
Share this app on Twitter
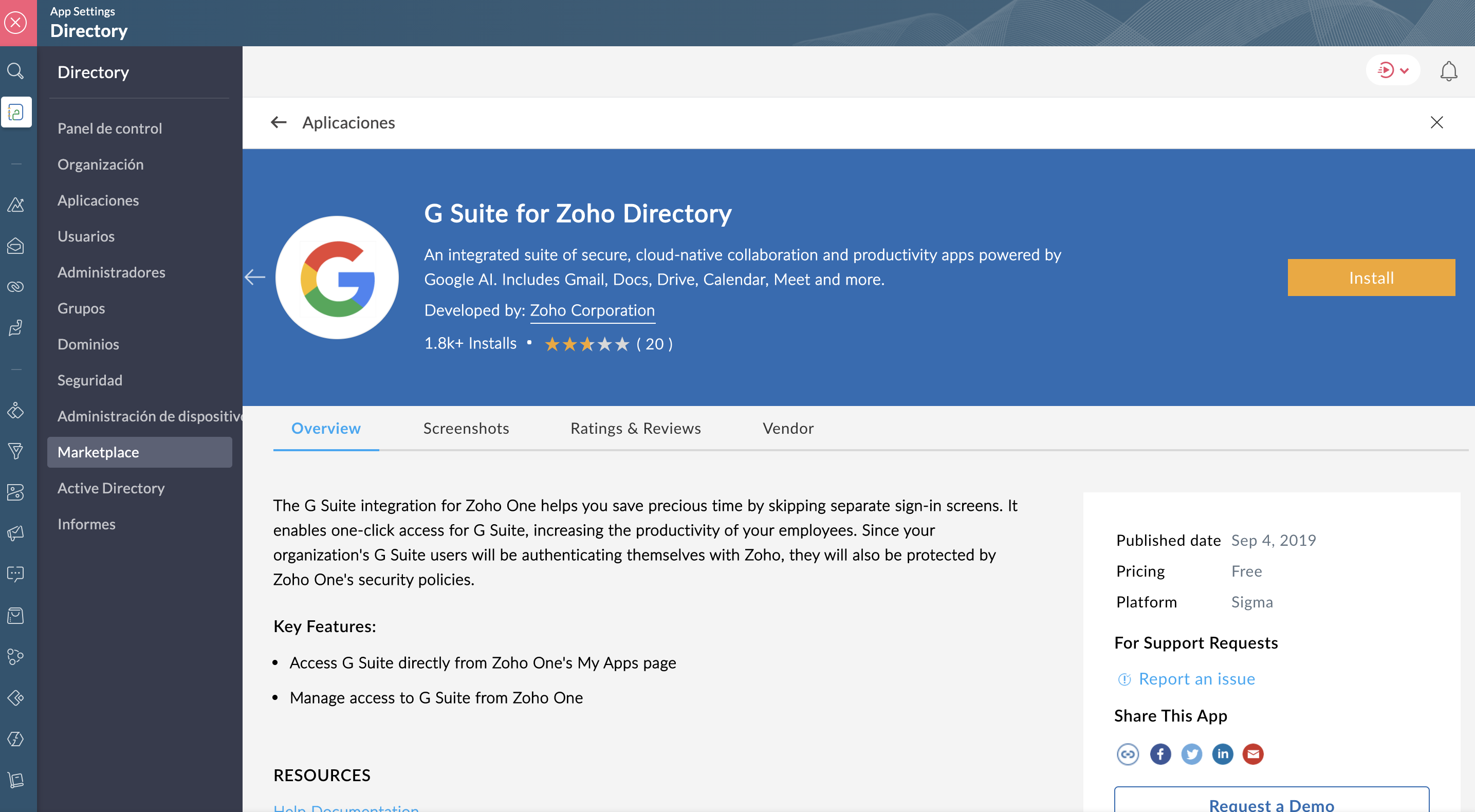pos(1192,753)
